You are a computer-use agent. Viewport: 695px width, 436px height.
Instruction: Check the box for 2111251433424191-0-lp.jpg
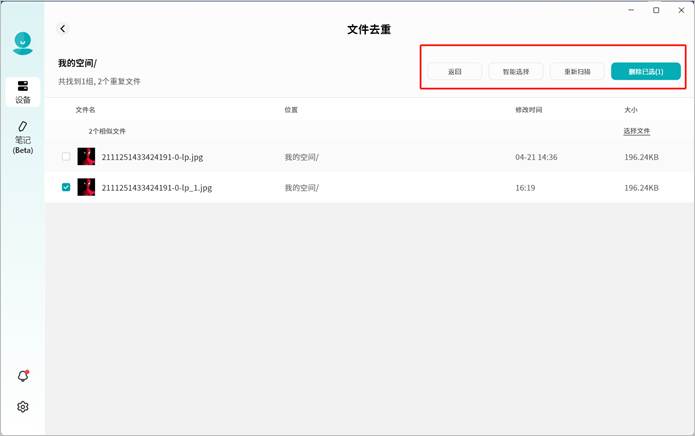click(x=66, y=157)
